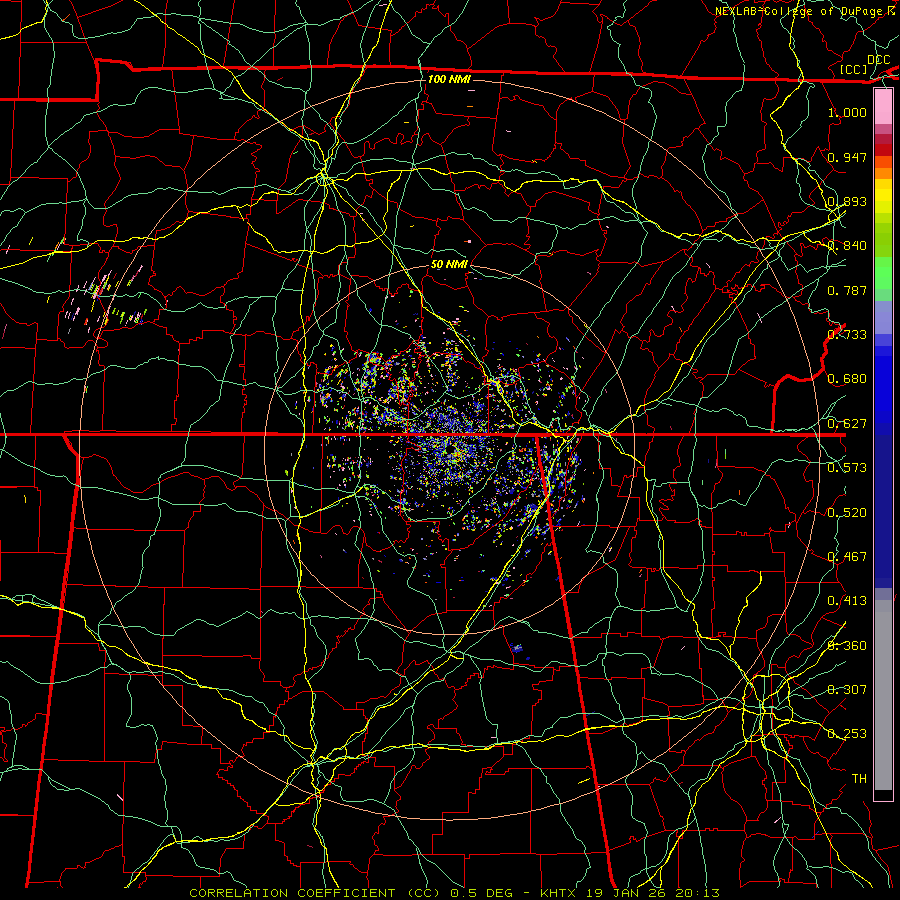The width and height of the screenshot is (900, 900).
Task: Pick the pink swatch at 1.000
Action: [x=883, y=107]
